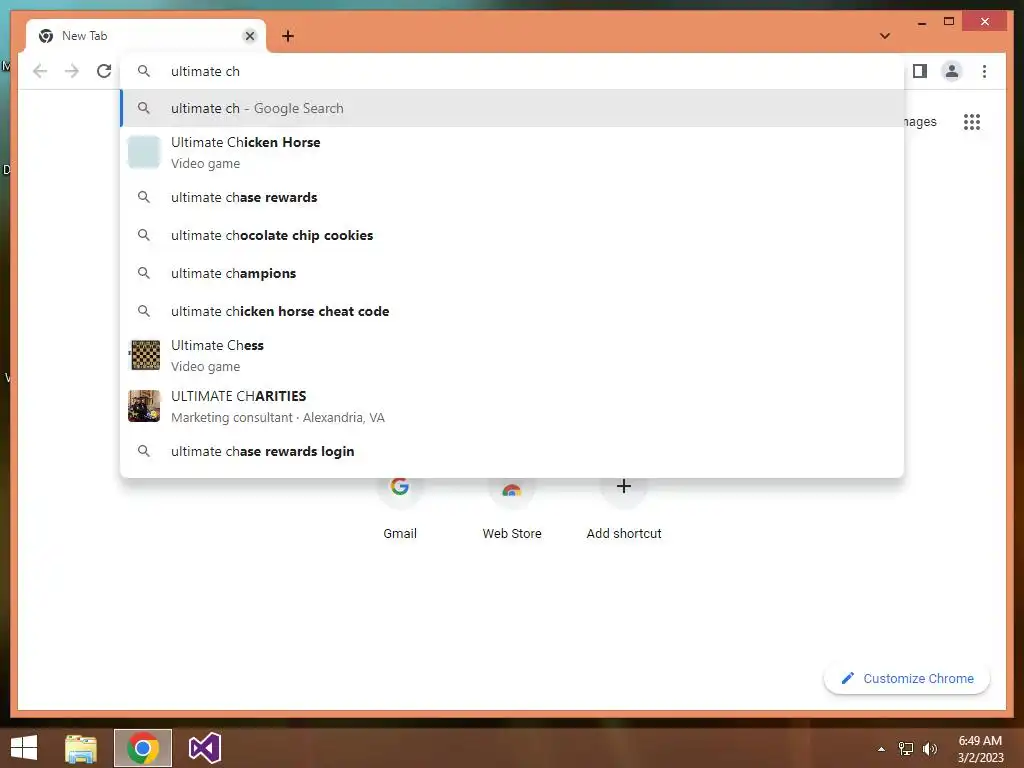Go forward using the forward arrow
Viewport: 1024px width, 768px height.
tap(72, 71)
